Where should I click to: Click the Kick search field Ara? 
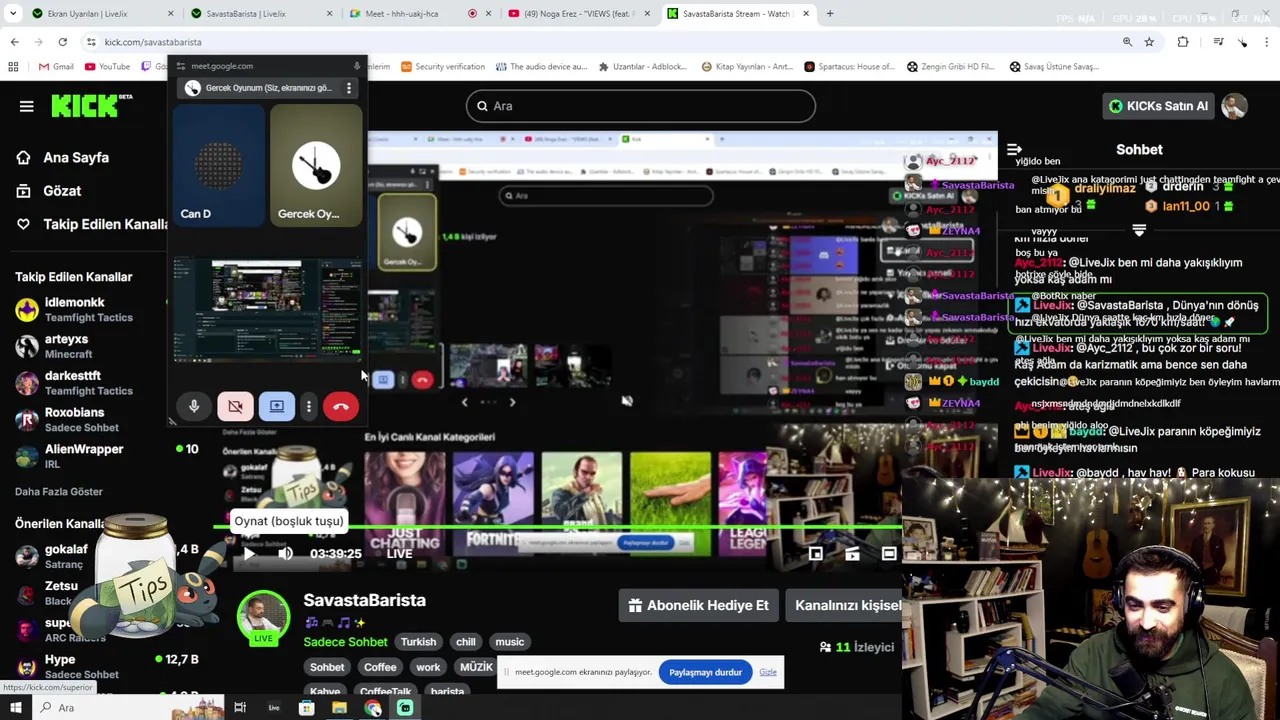(x=640, y=106)
